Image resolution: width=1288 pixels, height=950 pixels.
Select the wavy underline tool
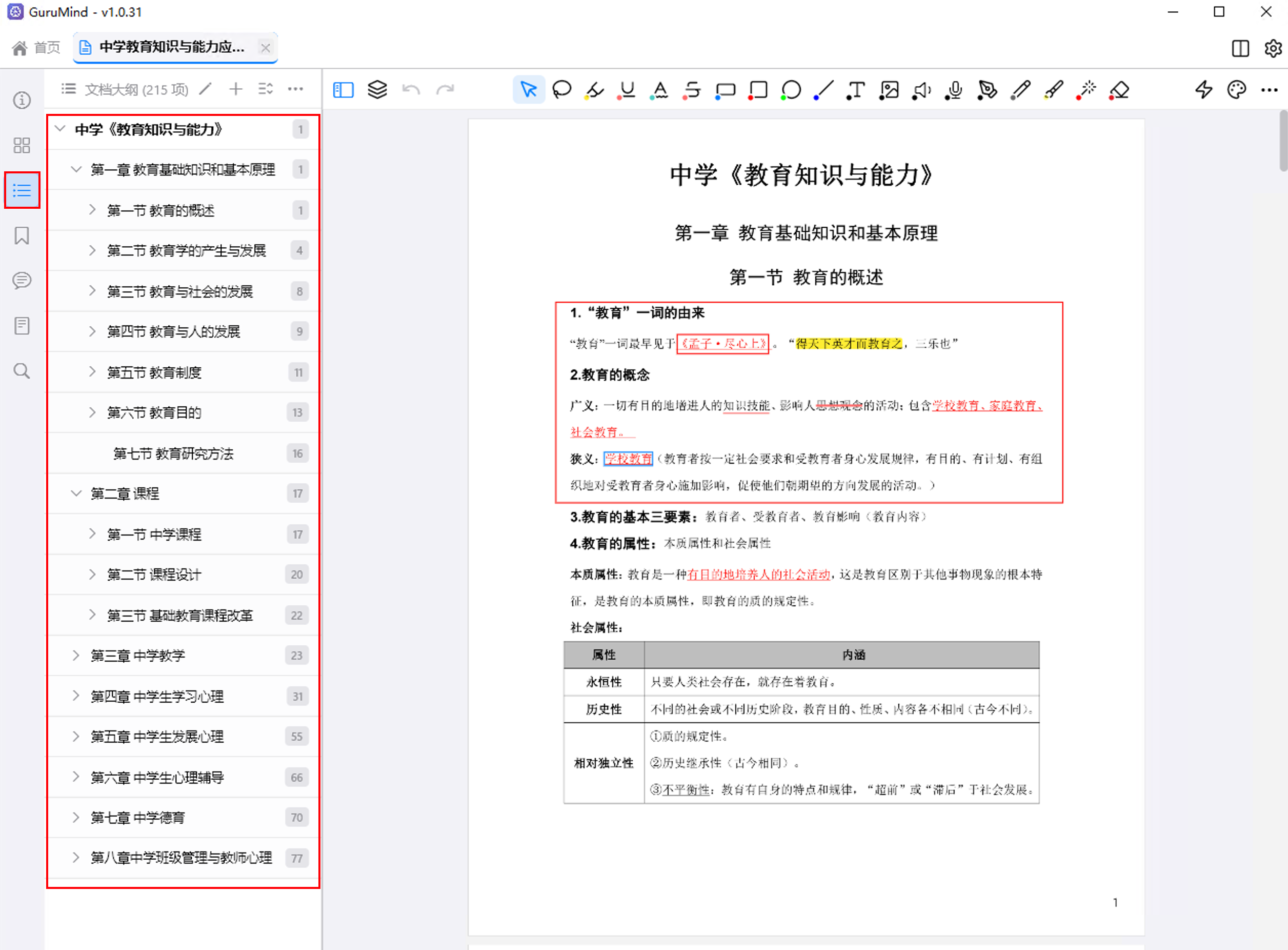(x=660, y=90)
